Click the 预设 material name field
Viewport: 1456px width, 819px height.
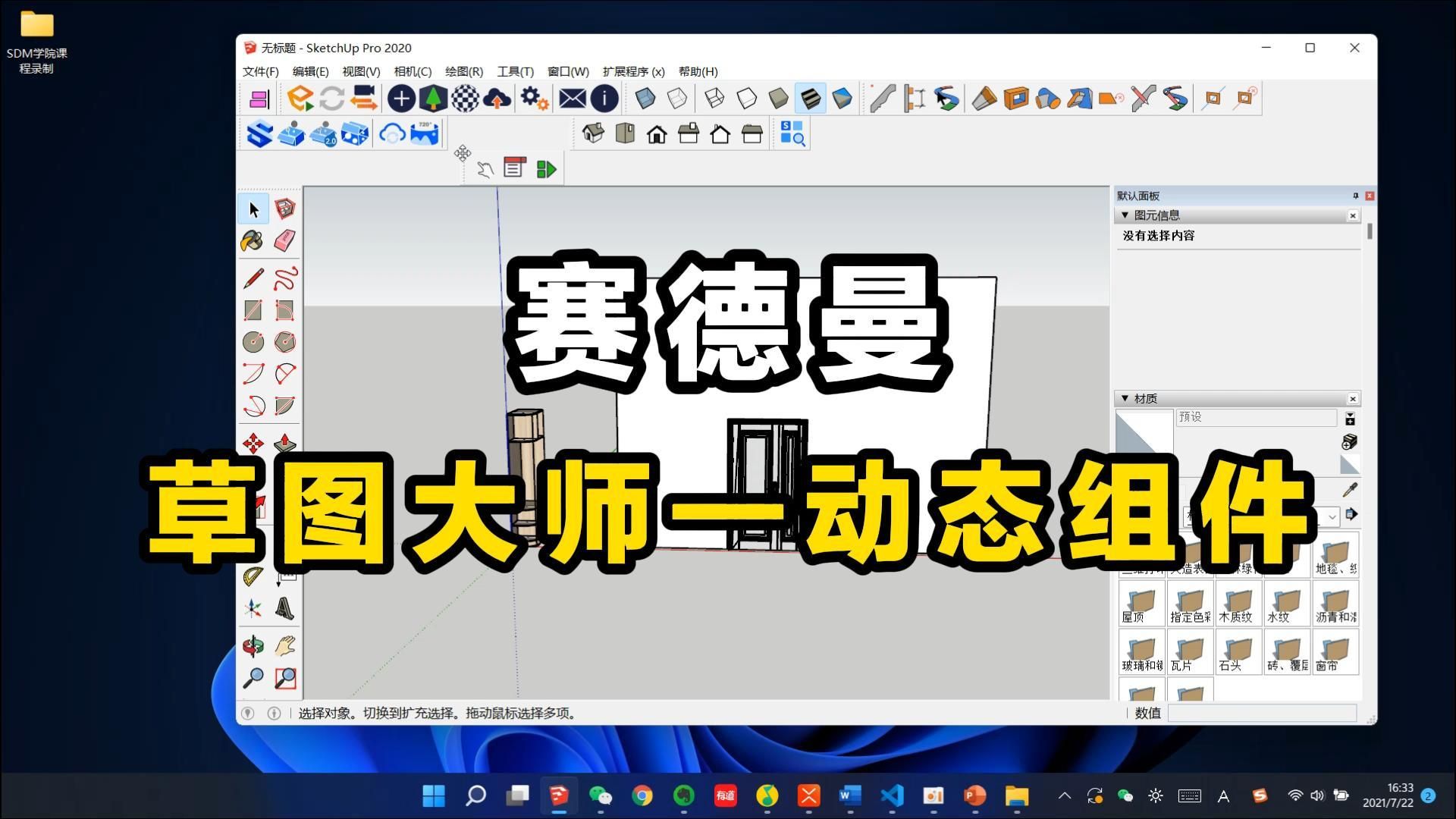click(x=1257, y=417)
